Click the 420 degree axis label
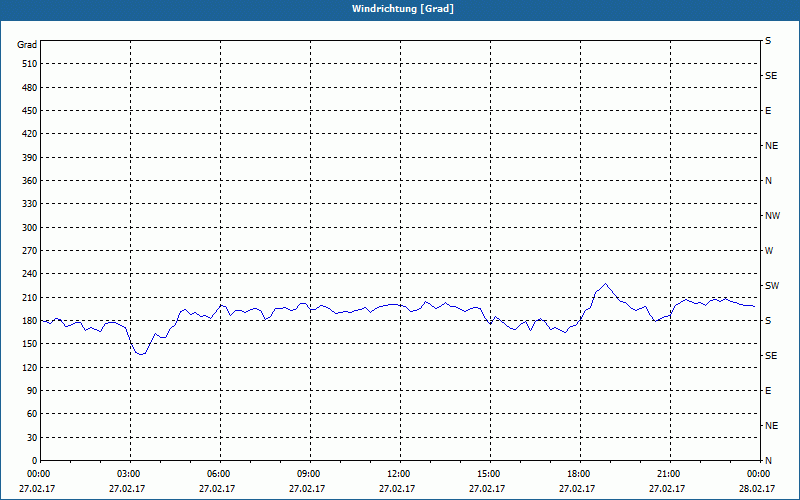800x500 pixels. (x=30, y=134)
